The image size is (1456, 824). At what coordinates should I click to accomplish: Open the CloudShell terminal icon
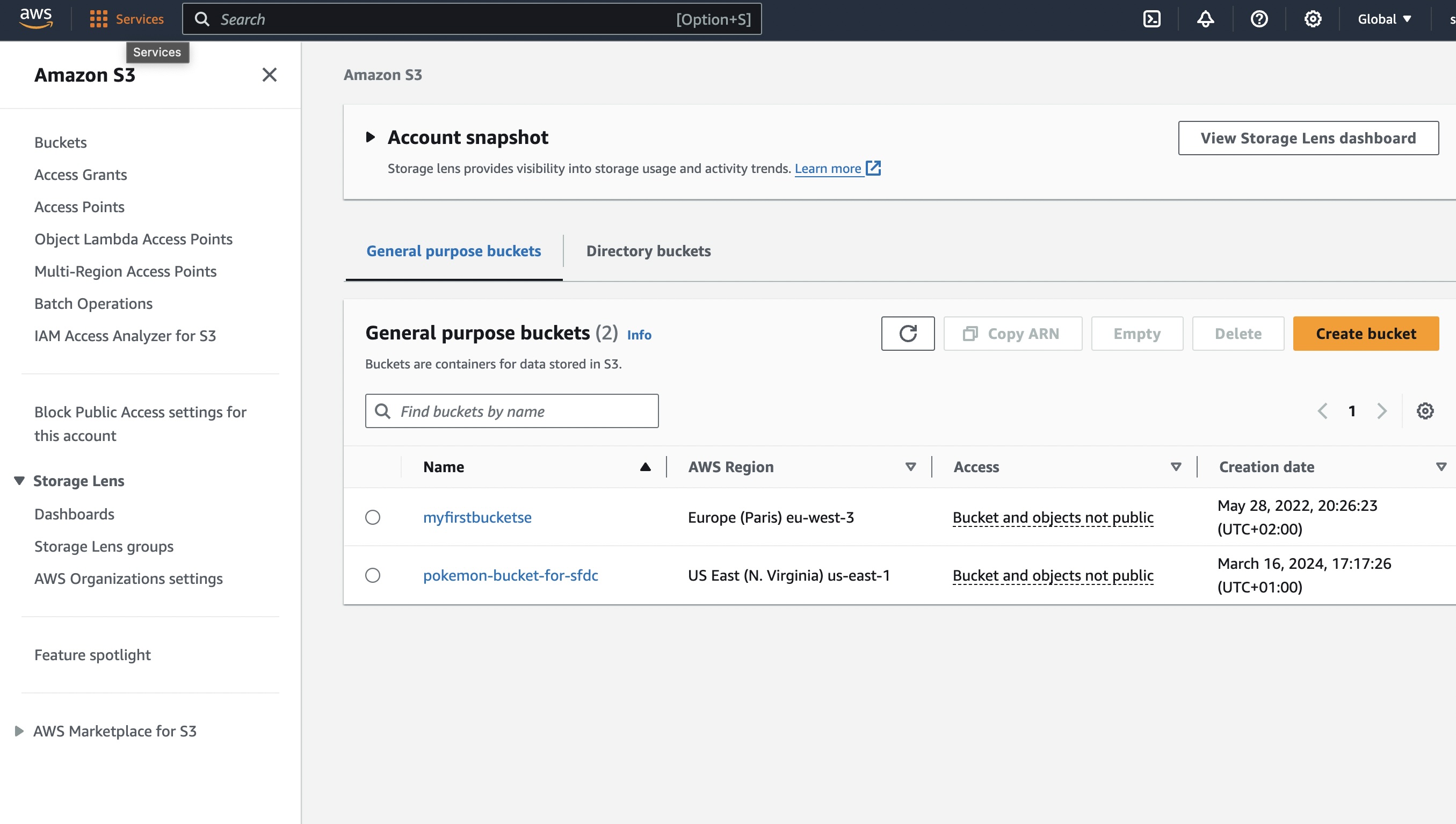click(1151, 19)
